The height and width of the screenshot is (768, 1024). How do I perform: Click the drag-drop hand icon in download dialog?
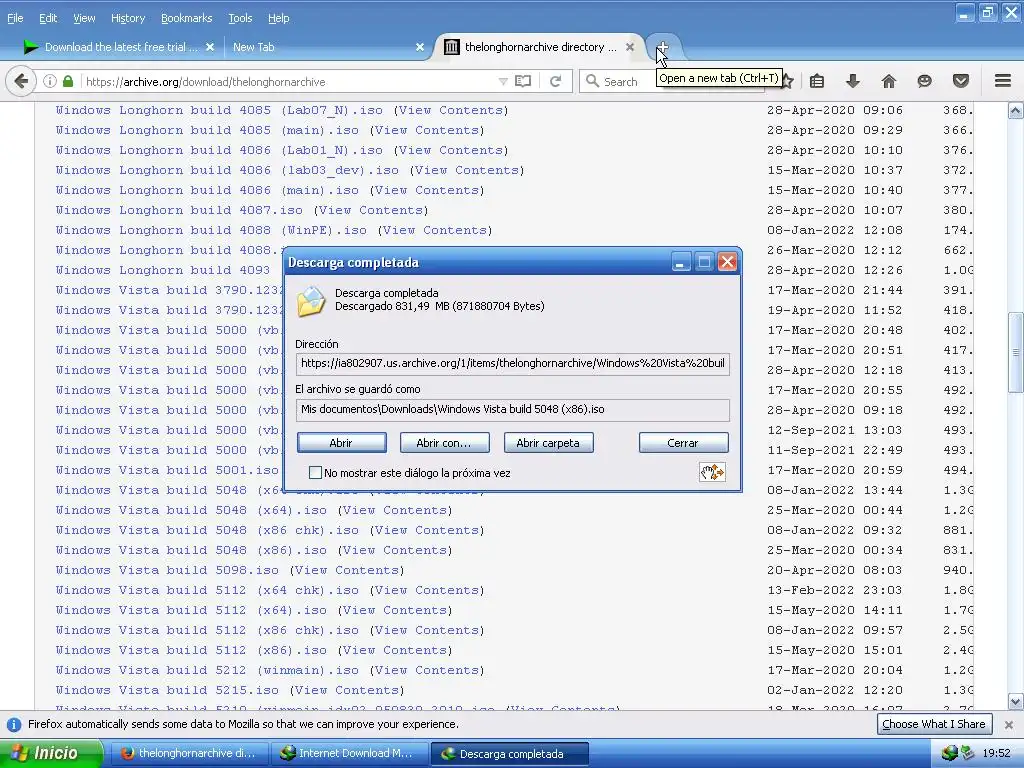(712, 472)
